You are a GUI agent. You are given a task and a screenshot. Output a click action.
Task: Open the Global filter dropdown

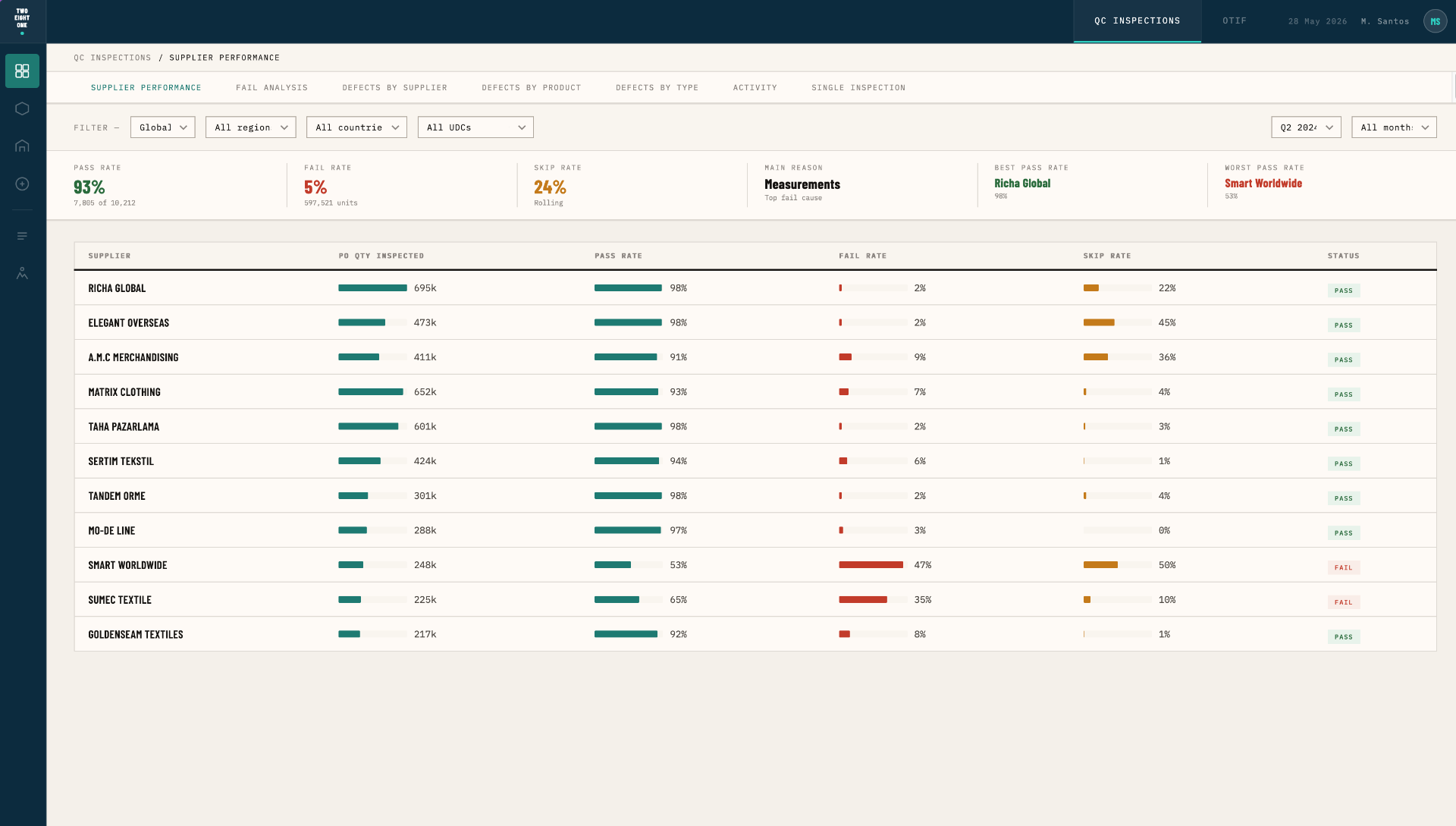tap(162, 127)
